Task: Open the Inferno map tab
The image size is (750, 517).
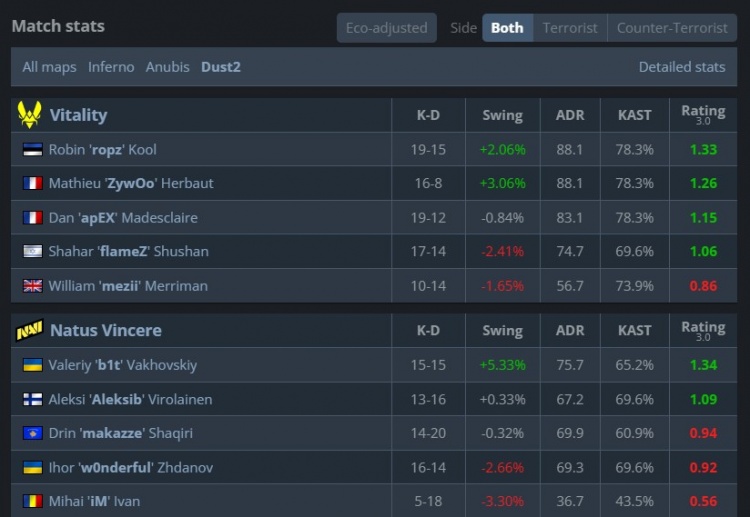Action: click(x=111, y=67)
